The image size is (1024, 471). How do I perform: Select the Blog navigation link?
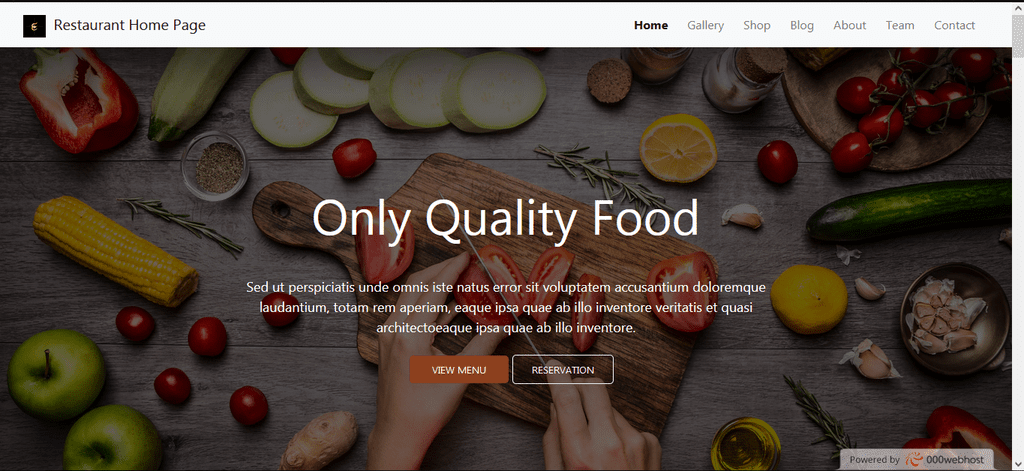[802, 25]
